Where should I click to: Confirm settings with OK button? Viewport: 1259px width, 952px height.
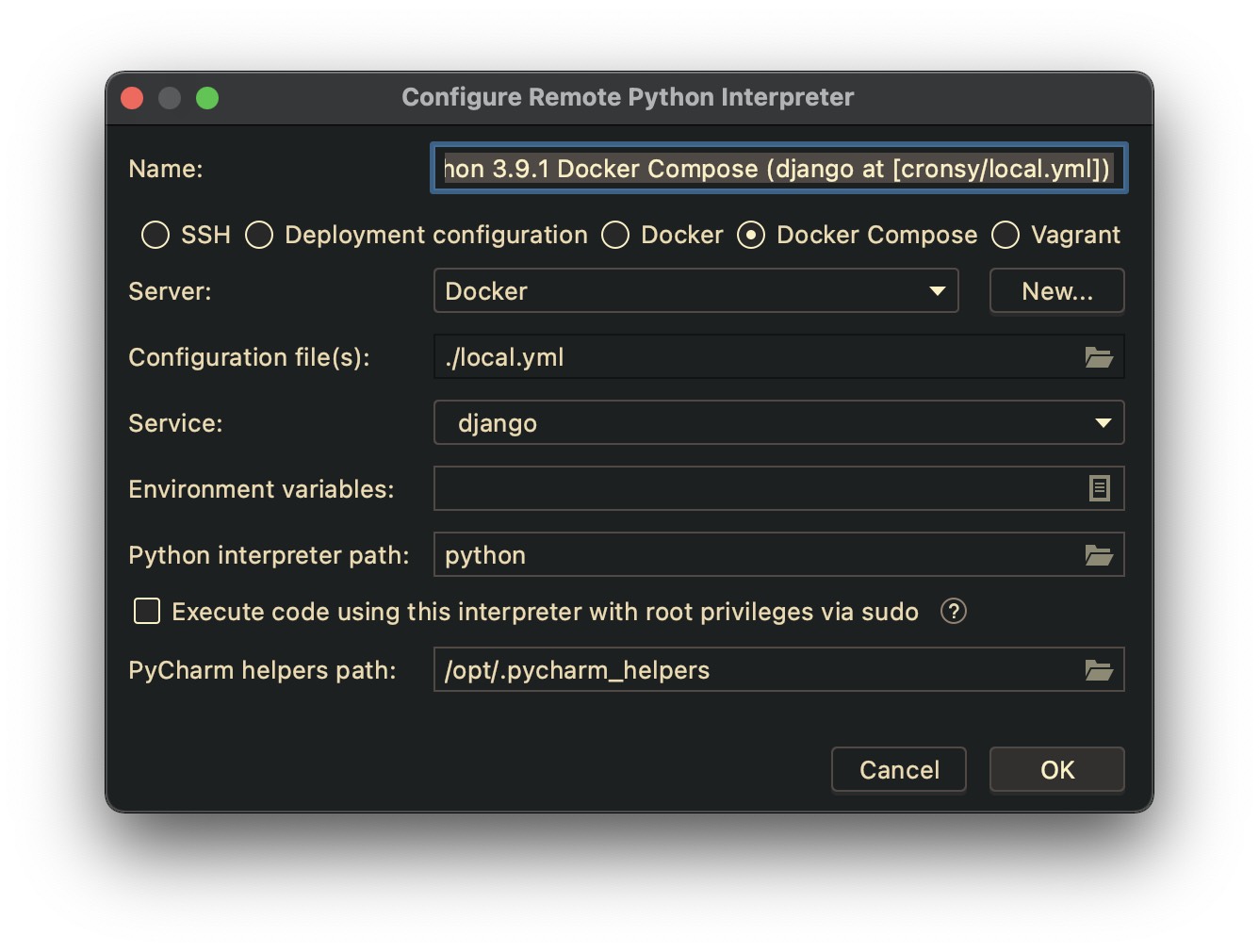point(1056,770)
